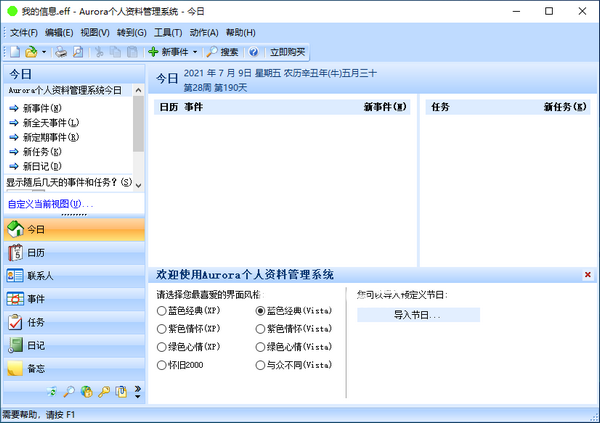Select the 绿色心情(XP) radio button
Image resolution: width=600 pixels, height=423 pixels.
161,347
